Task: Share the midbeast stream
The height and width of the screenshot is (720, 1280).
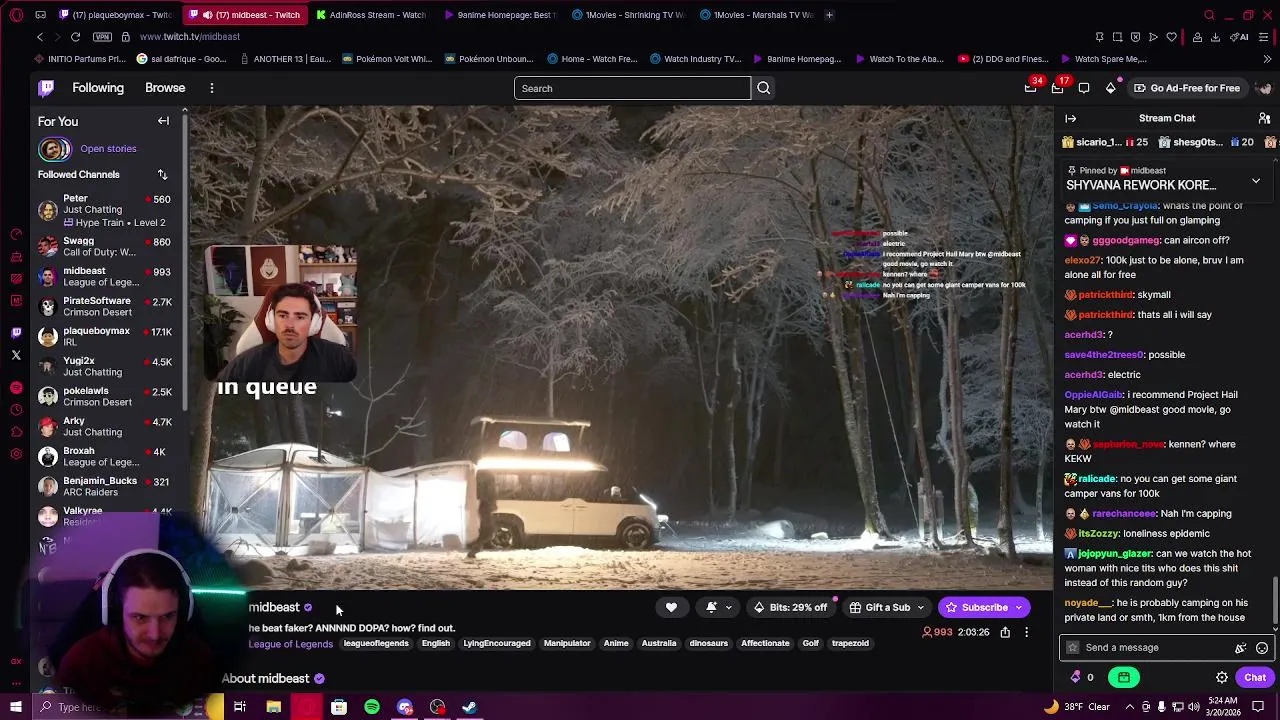Action: [1005, 632]
